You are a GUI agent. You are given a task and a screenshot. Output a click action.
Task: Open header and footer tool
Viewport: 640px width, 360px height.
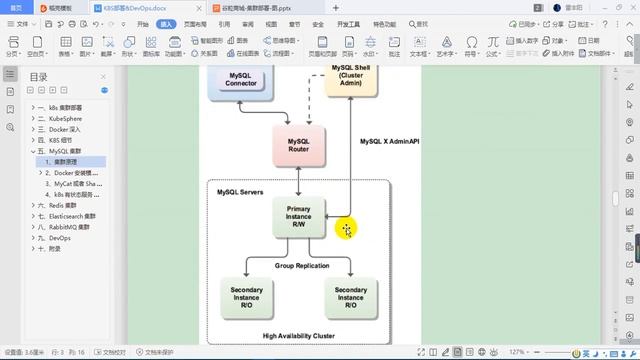click(x=322, y=46)
